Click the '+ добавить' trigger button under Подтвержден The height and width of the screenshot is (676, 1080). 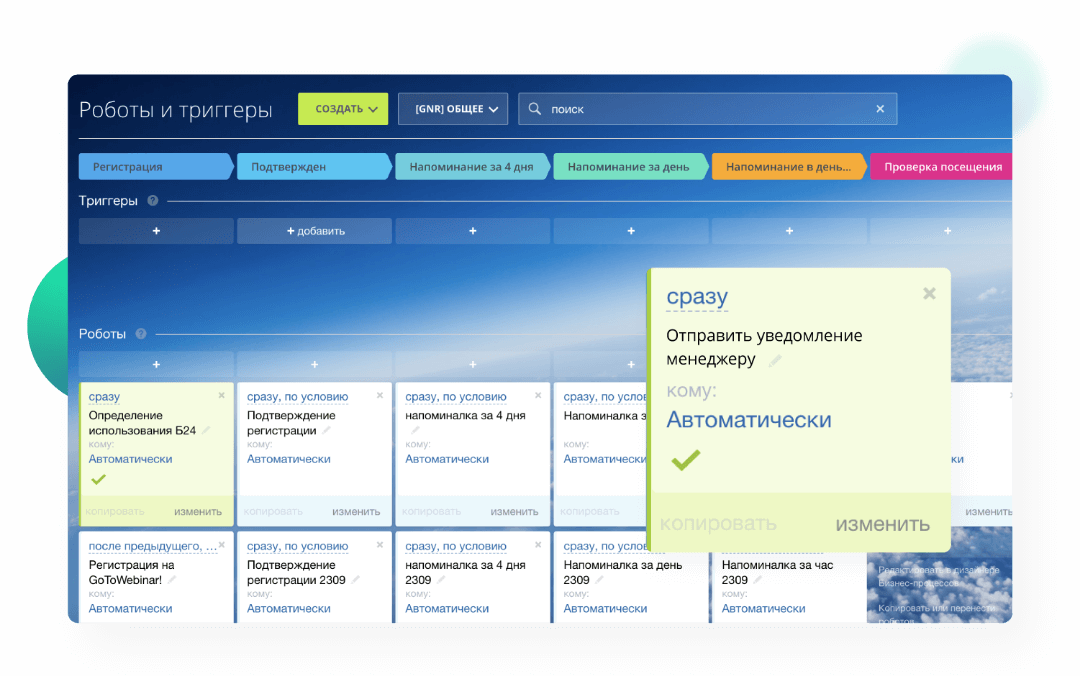(x=315, y=231)
